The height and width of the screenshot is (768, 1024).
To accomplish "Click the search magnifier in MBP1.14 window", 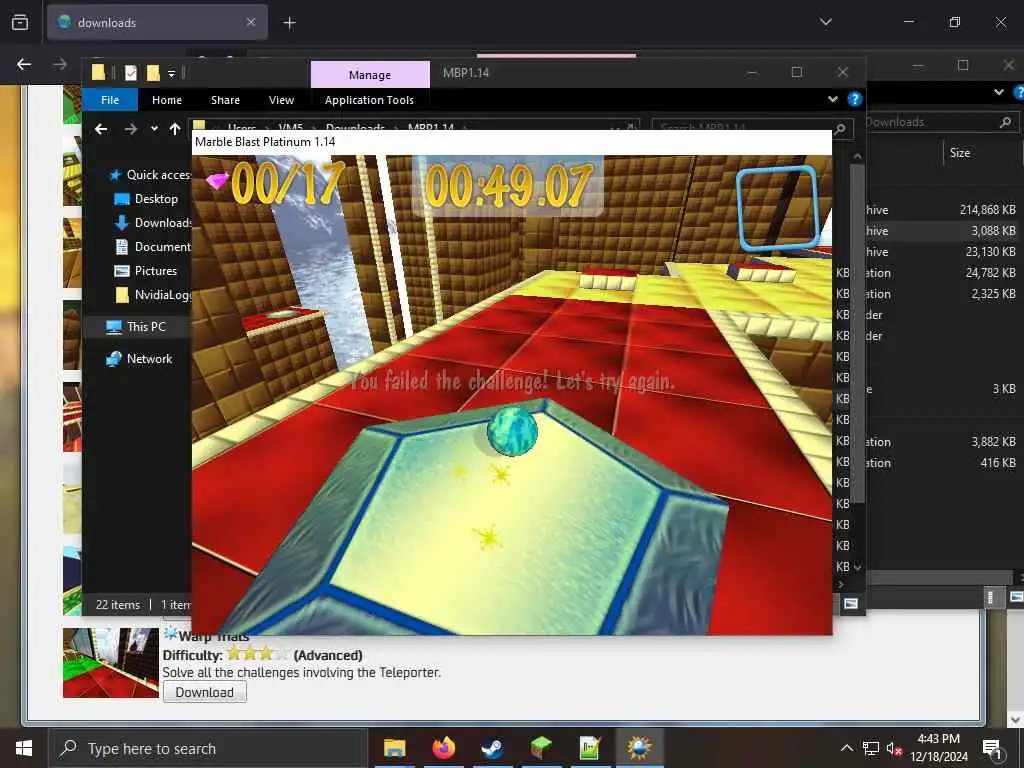I will 840,129.
